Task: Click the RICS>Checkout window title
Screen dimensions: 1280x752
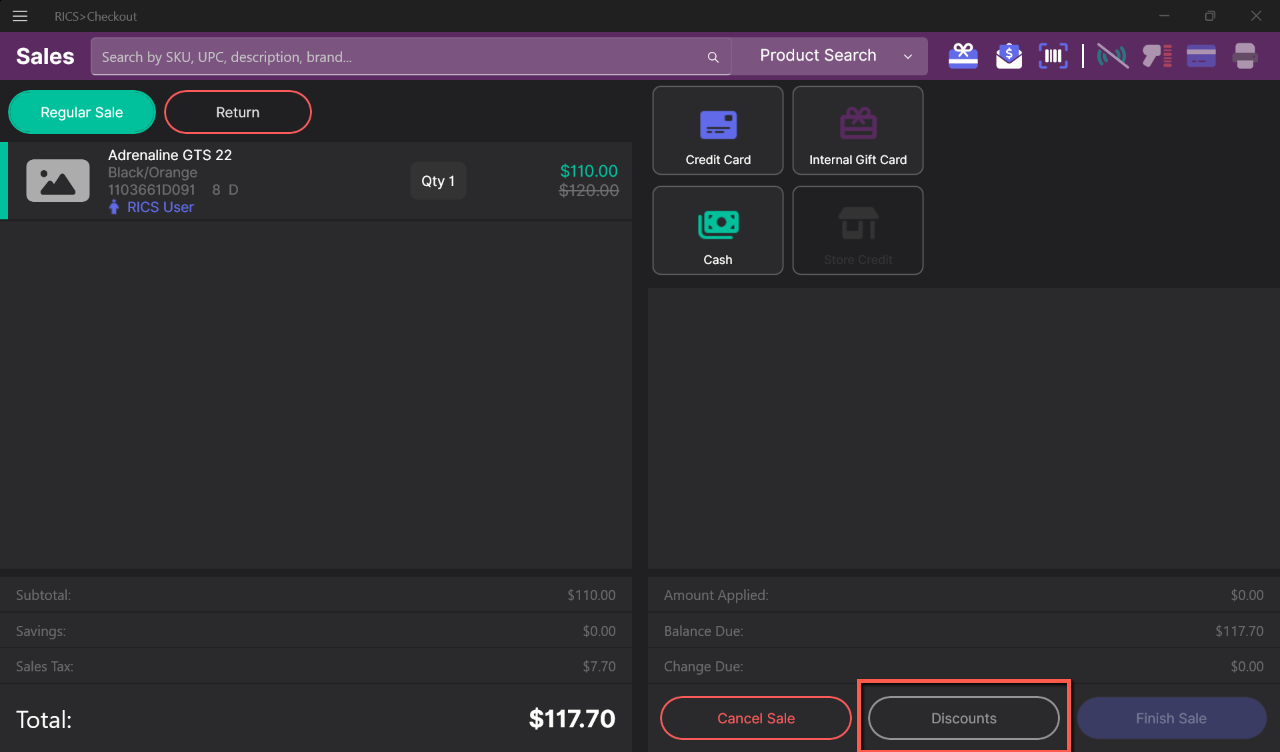Action: (x=96, y=16)
